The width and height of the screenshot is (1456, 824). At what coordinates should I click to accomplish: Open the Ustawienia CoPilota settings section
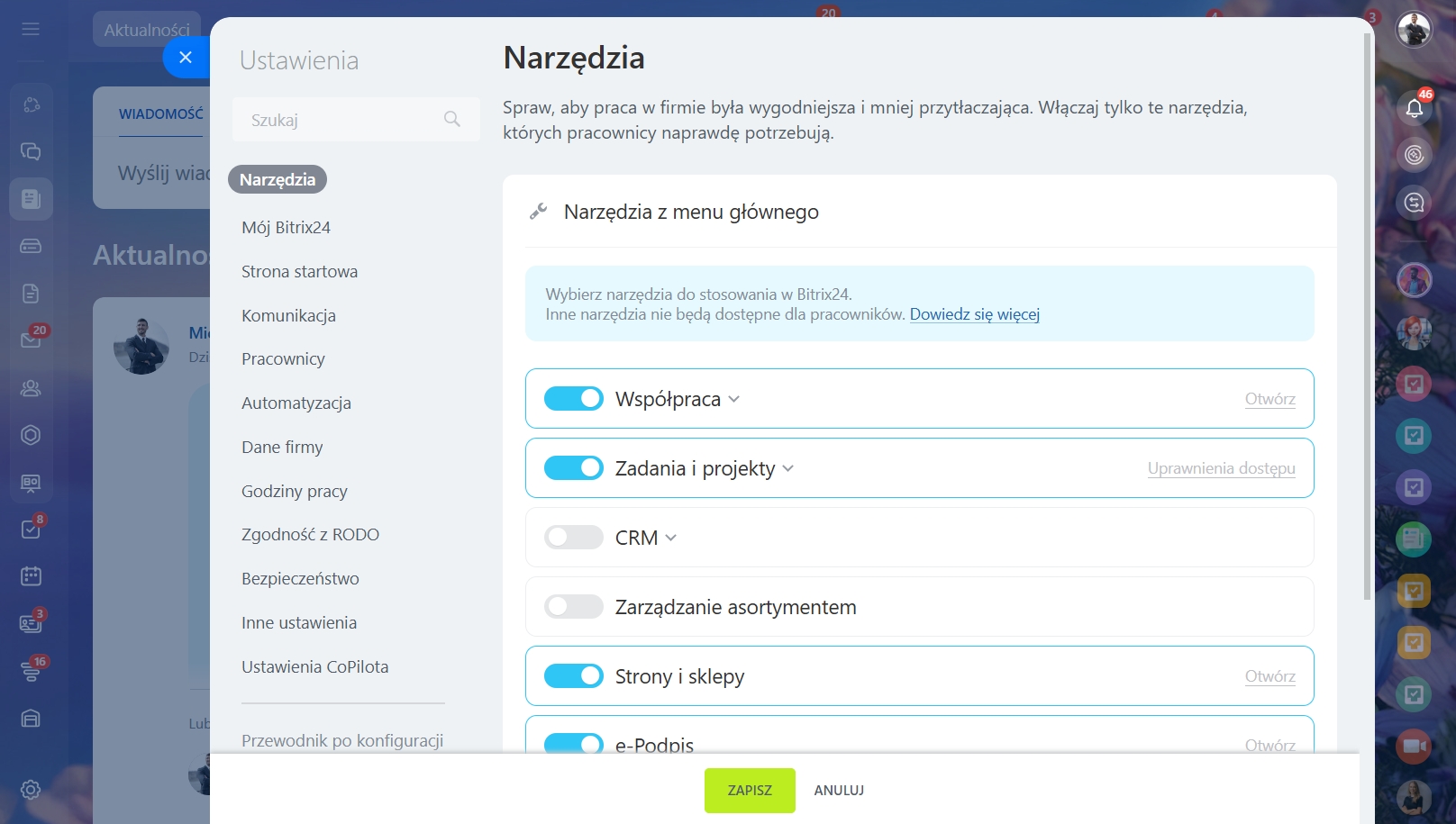tap(315, 666)
